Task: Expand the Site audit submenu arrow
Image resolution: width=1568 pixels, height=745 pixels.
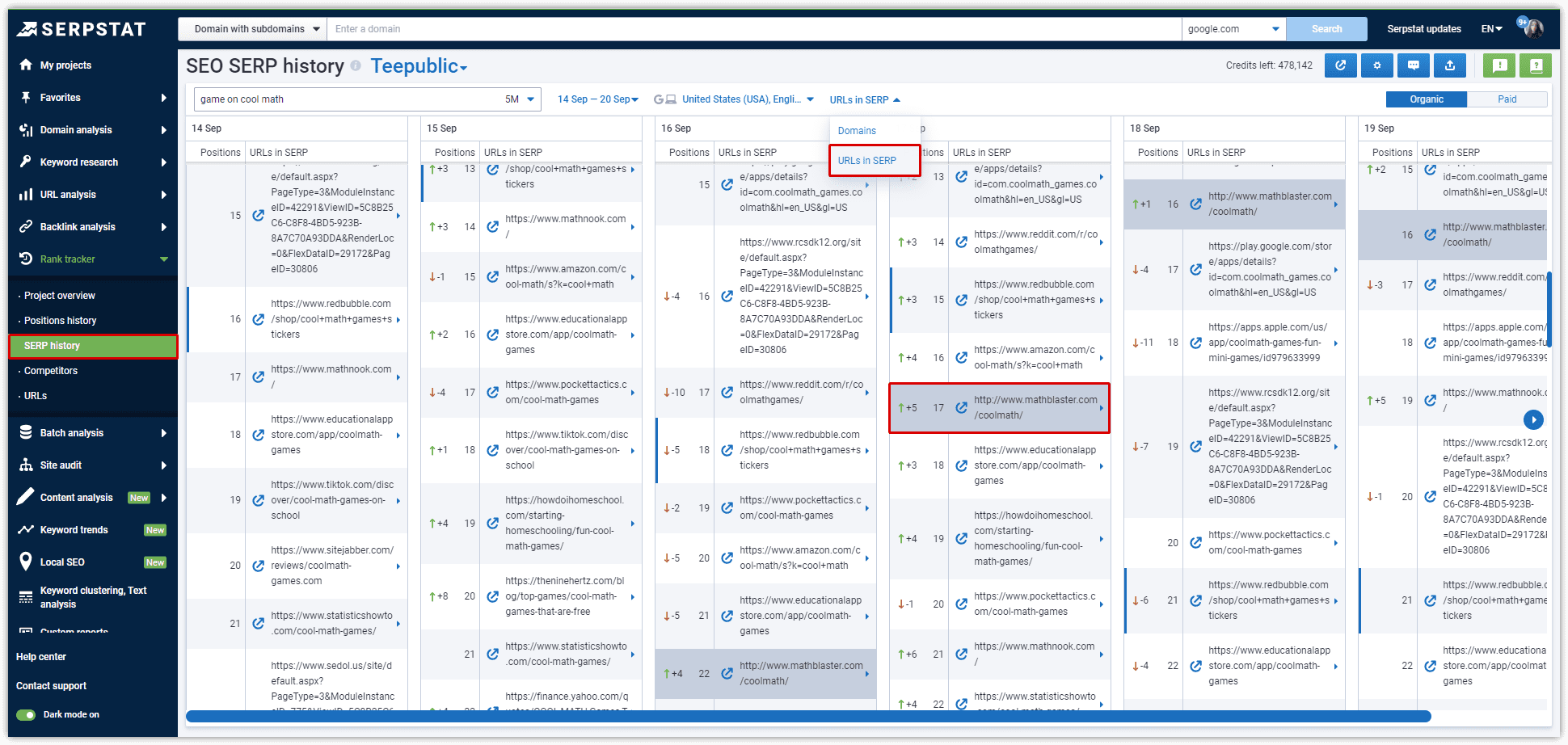Action: (x=164, y=465)
